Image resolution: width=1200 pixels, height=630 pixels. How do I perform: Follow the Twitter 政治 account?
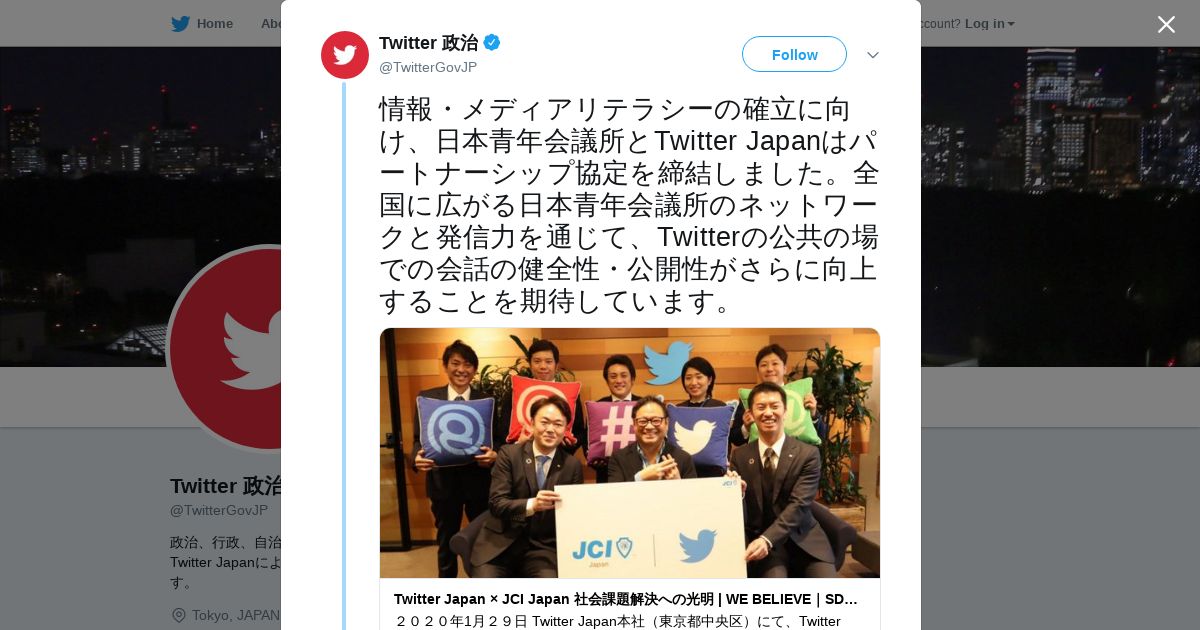(x=794, y=54)
